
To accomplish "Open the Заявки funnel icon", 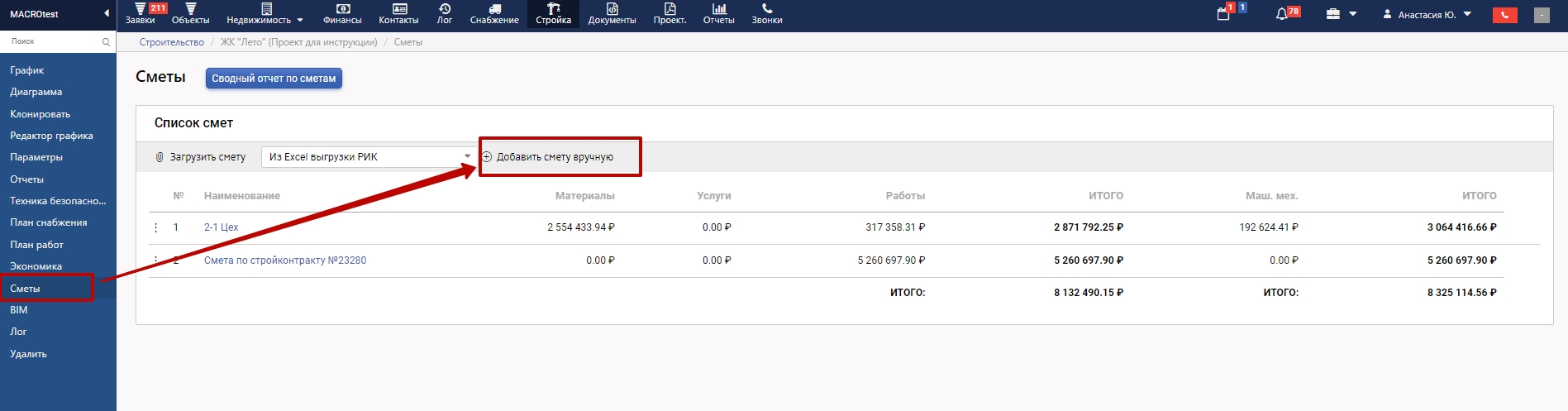I will click(x=140, y=9).
